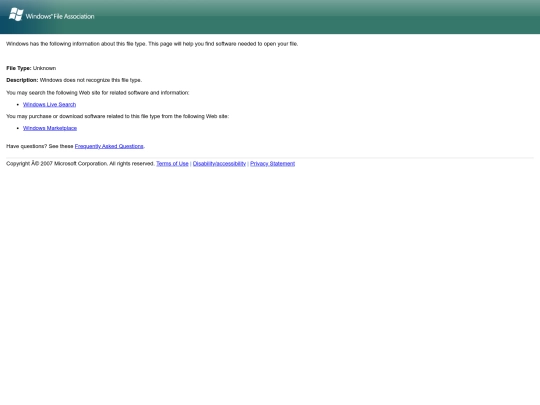Click the 'Windows File Association' header title
The image size is (540, 405).
[60, 16]
